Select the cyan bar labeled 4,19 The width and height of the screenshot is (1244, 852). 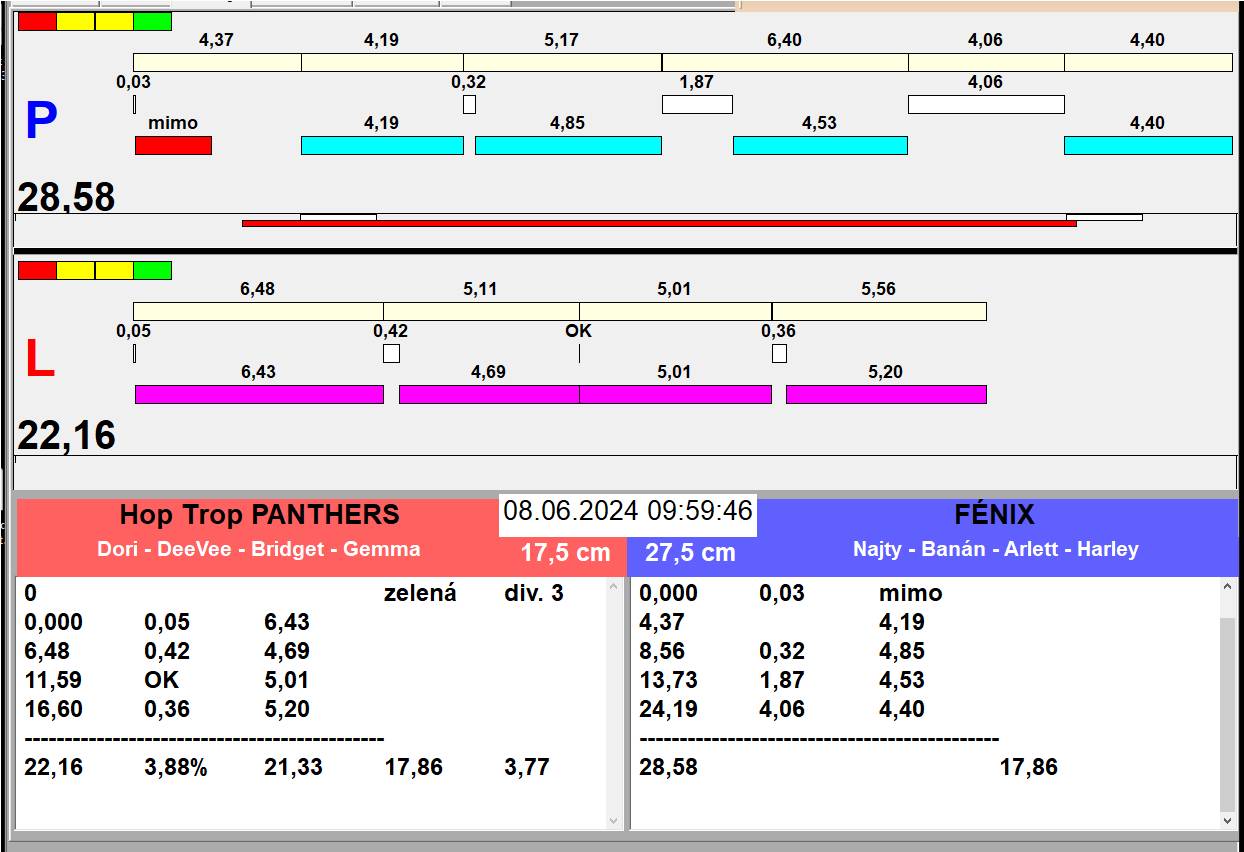point(382,145)
